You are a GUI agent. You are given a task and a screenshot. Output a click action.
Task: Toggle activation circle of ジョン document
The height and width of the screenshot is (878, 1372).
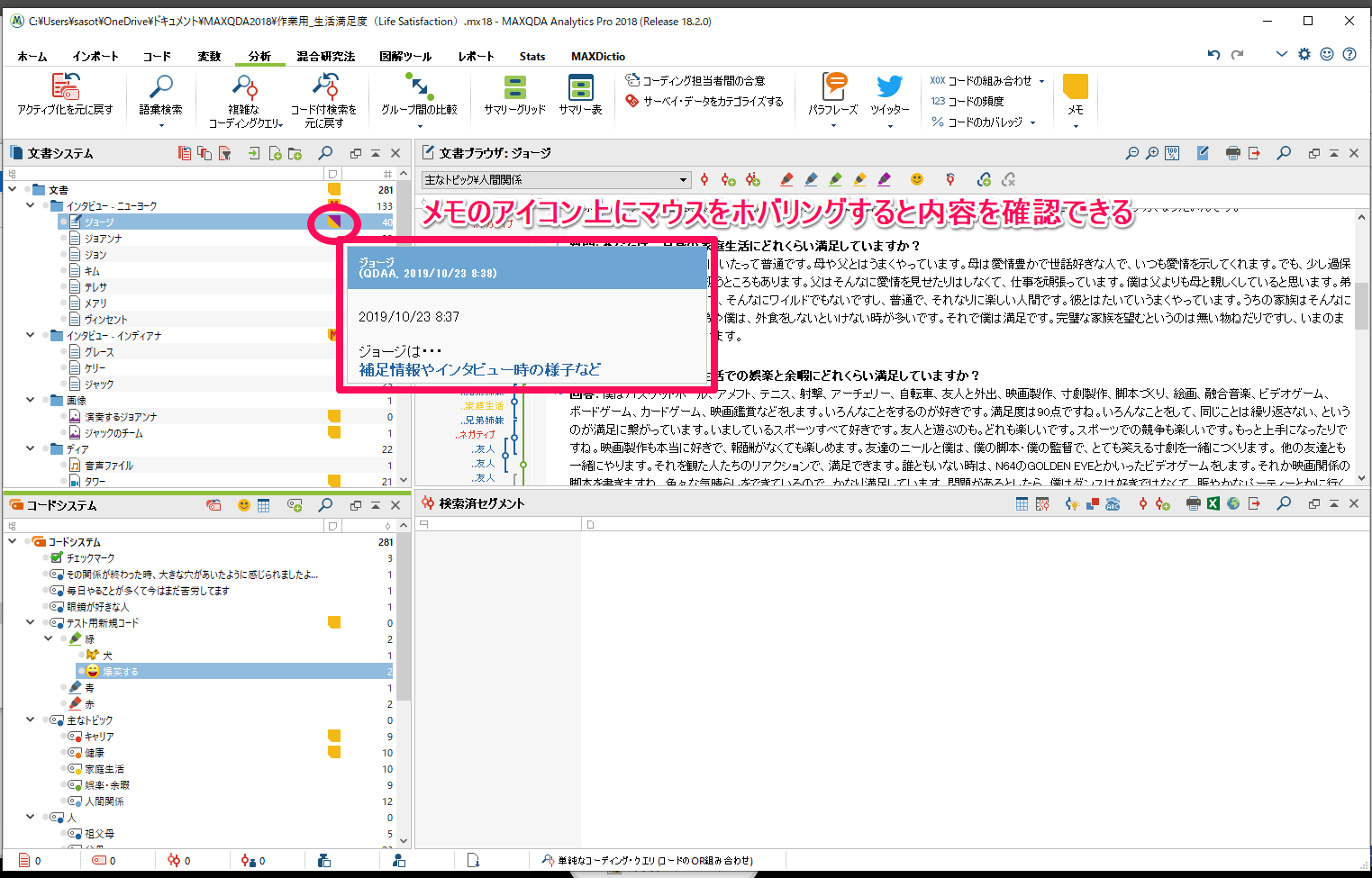click(64, 255)
